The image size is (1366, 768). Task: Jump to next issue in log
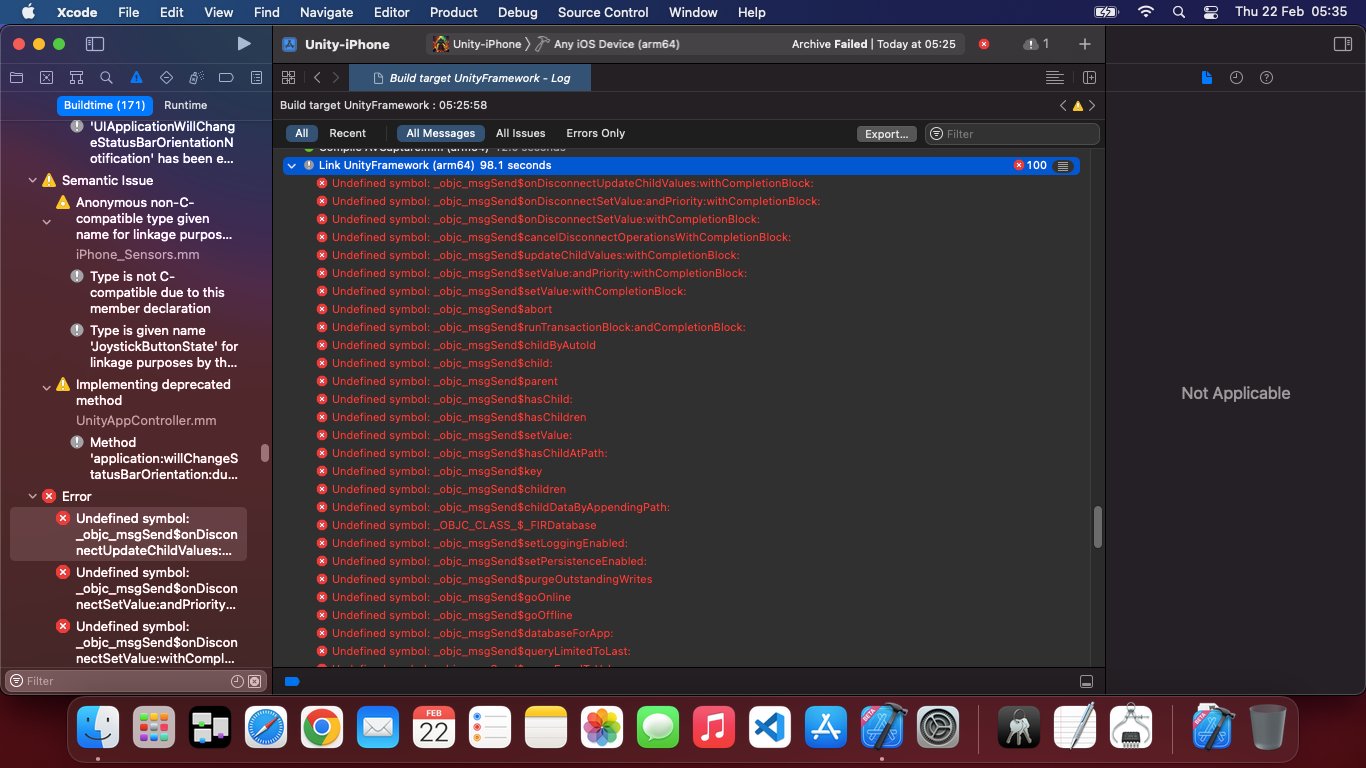1092,105
